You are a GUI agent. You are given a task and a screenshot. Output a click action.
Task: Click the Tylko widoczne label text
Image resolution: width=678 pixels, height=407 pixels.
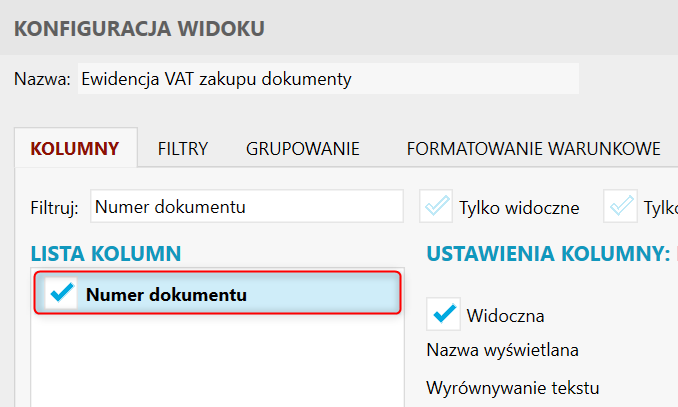(x=519, y=208)
